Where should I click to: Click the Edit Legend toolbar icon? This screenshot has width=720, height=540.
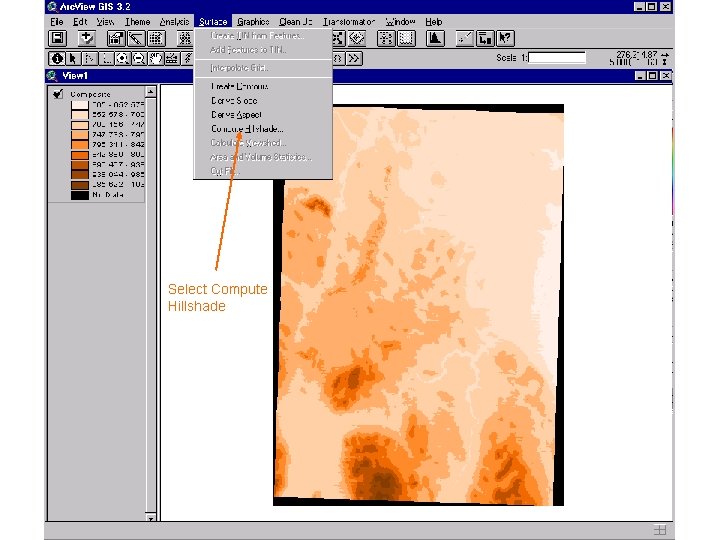[x=136, y=38]
